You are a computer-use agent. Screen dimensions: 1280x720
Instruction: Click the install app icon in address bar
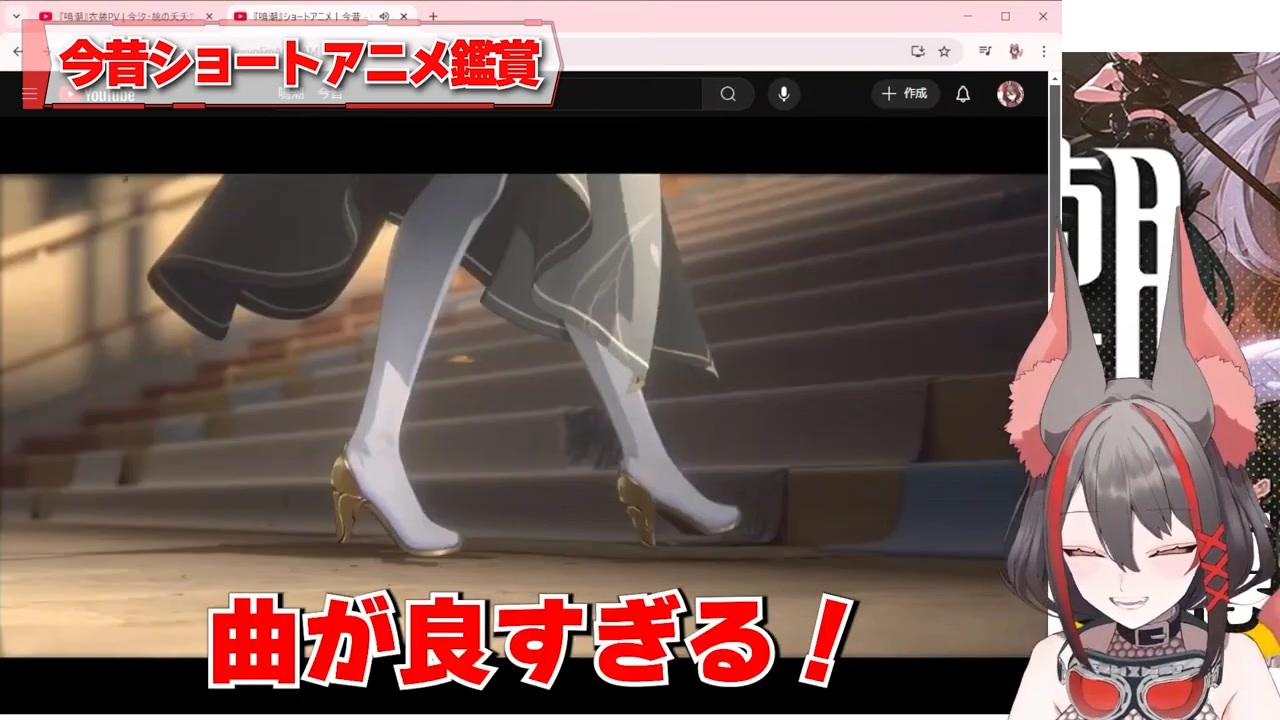pos(918,51)
